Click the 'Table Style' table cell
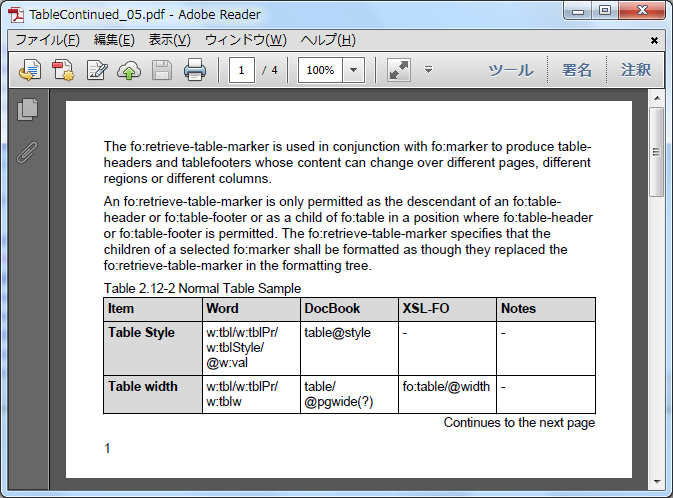 tap(153, 348)
